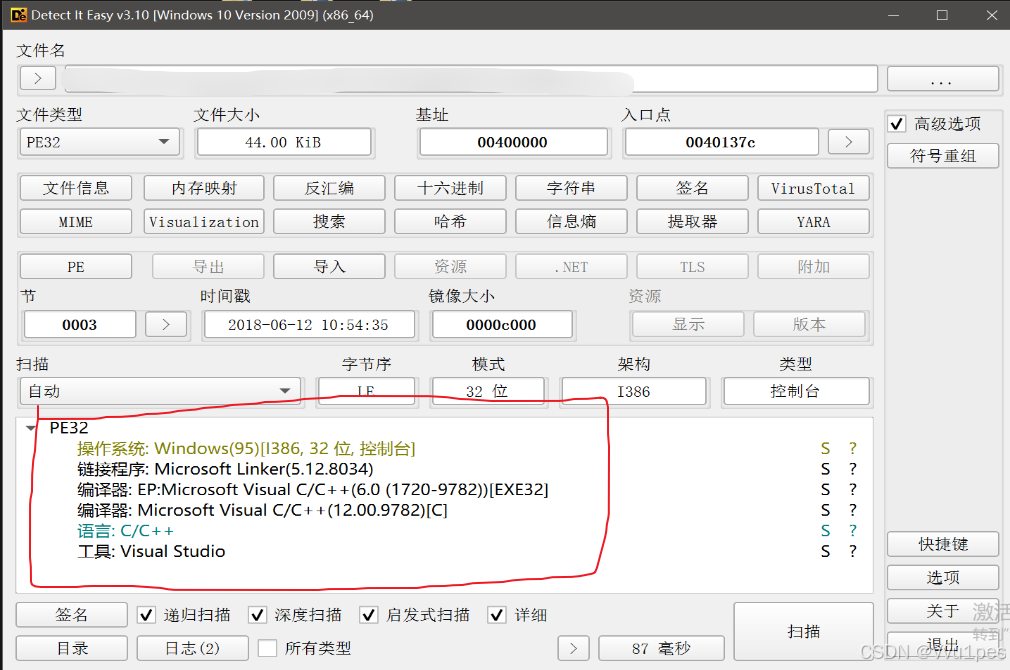Click the 87 毫秒 scan time field
This screenshot has width=1010, height=670.
[x=662, y=648]
